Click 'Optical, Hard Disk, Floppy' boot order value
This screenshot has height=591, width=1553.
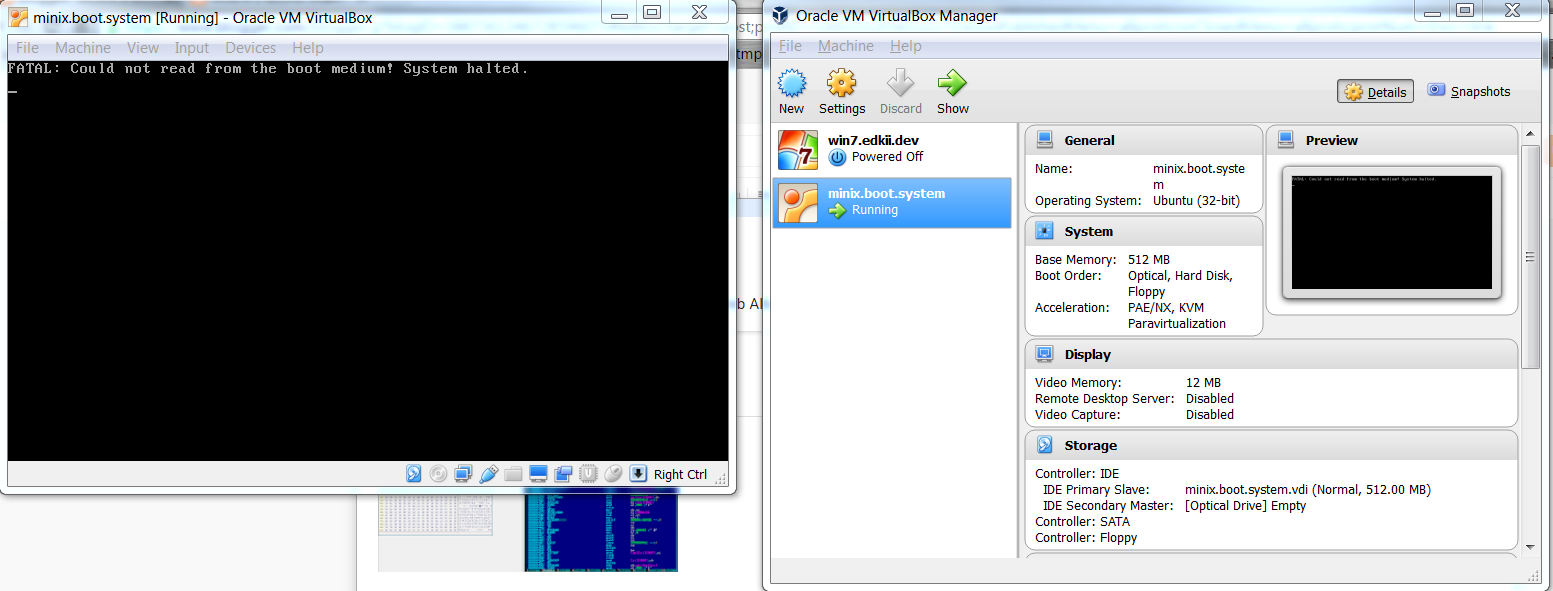pos(1180,284)
